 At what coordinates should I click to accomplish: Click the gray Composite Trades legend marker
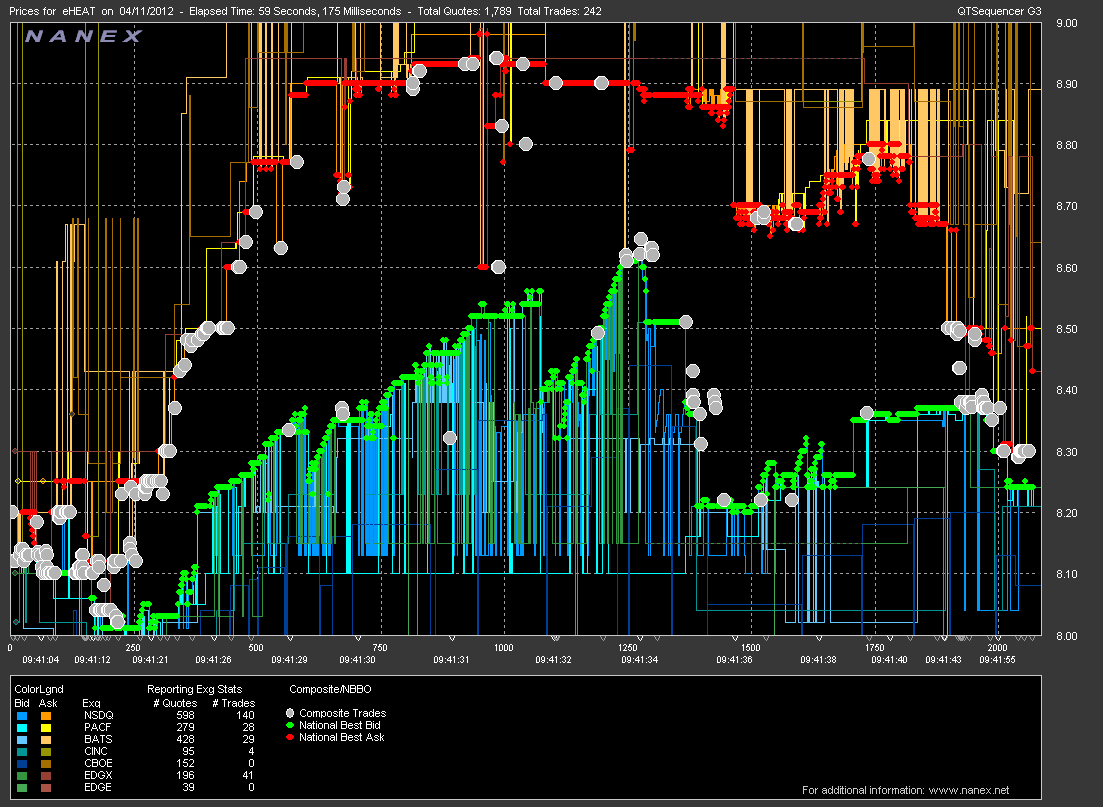tap(292, 713)
